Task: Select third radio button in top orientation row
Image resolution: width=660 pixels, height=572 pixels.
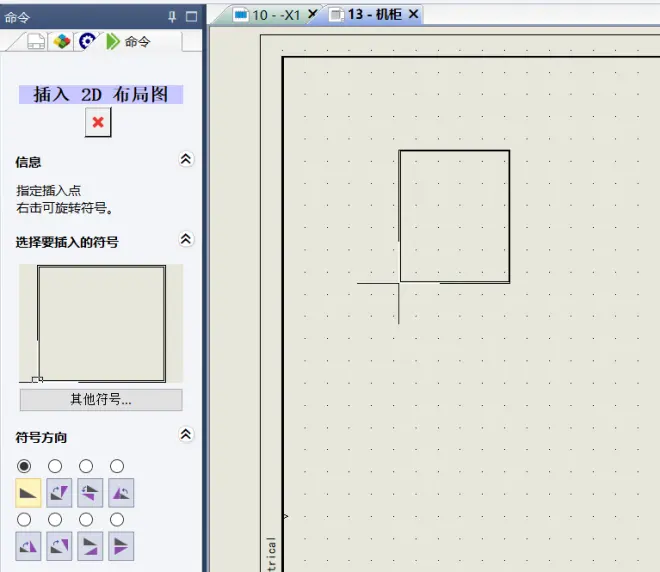Action: [86, 466]
